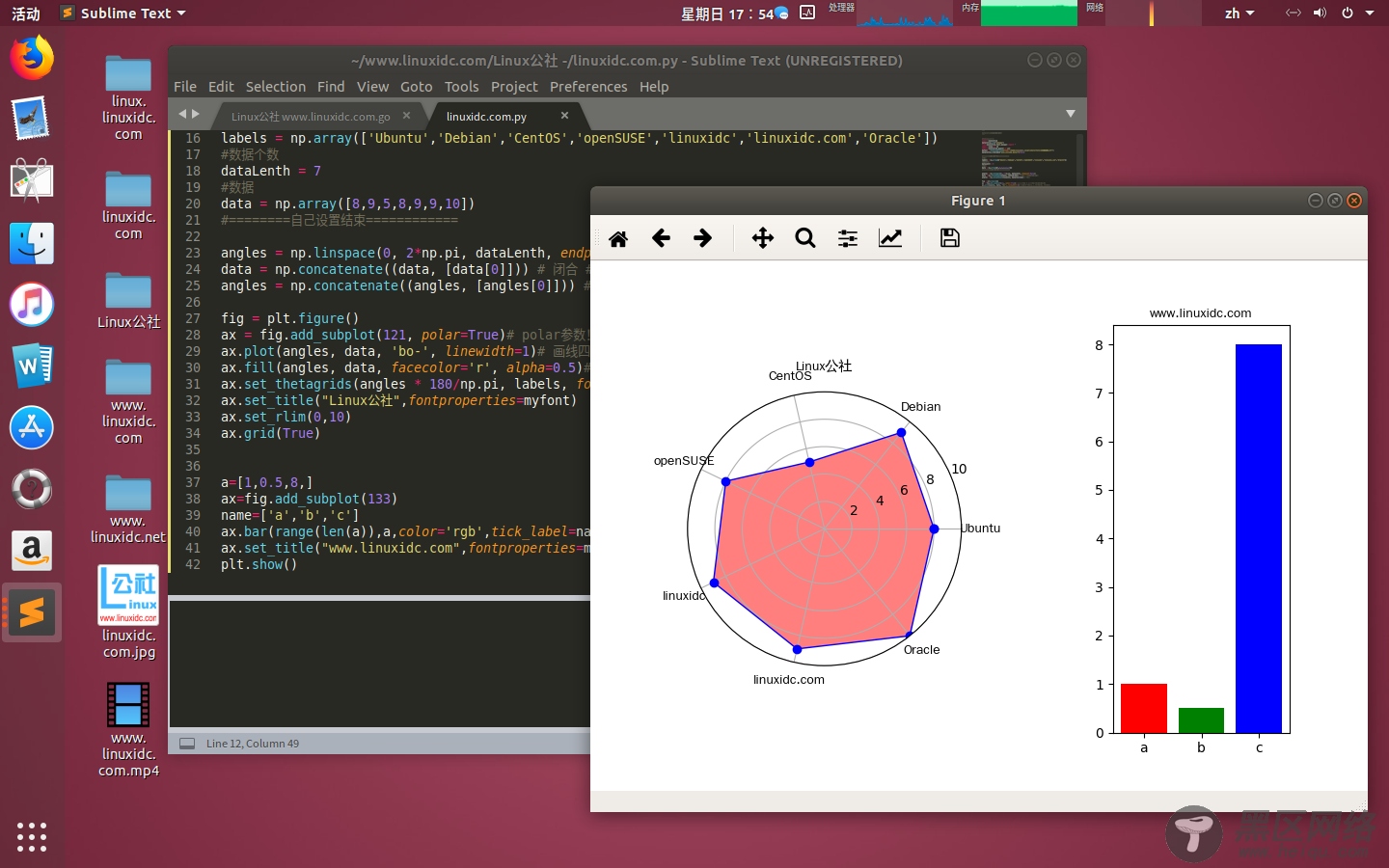The width and height of the screenshot is (1389, 868).
Task: Click line 27 fig = plt.figure()
Action: click(x=289, y=318)
